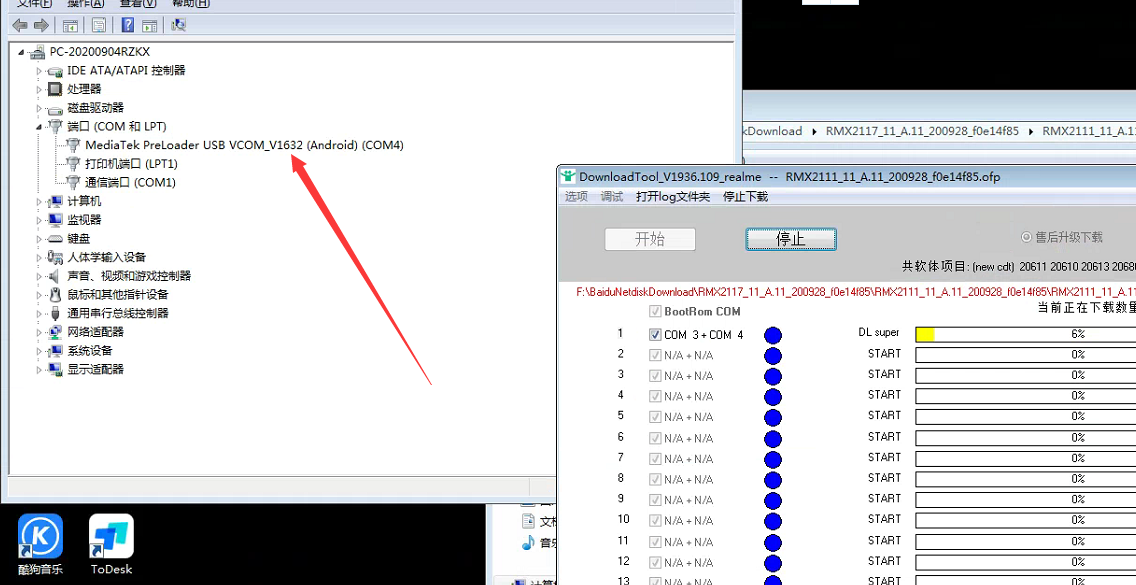This screenshot has height=585, width=1136.
Task: Open the 调试 menu in DownloadTool
Action: [611, 196]
